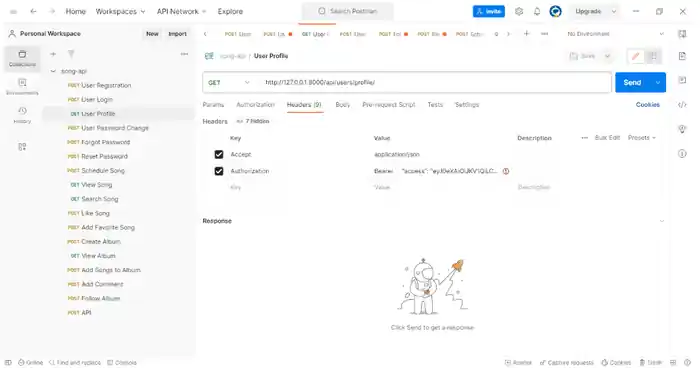Uncheck the Authorization header checkbox
The width and height of the screenshot is (700, 368).
pyautogui.click(x=219, y=171)
